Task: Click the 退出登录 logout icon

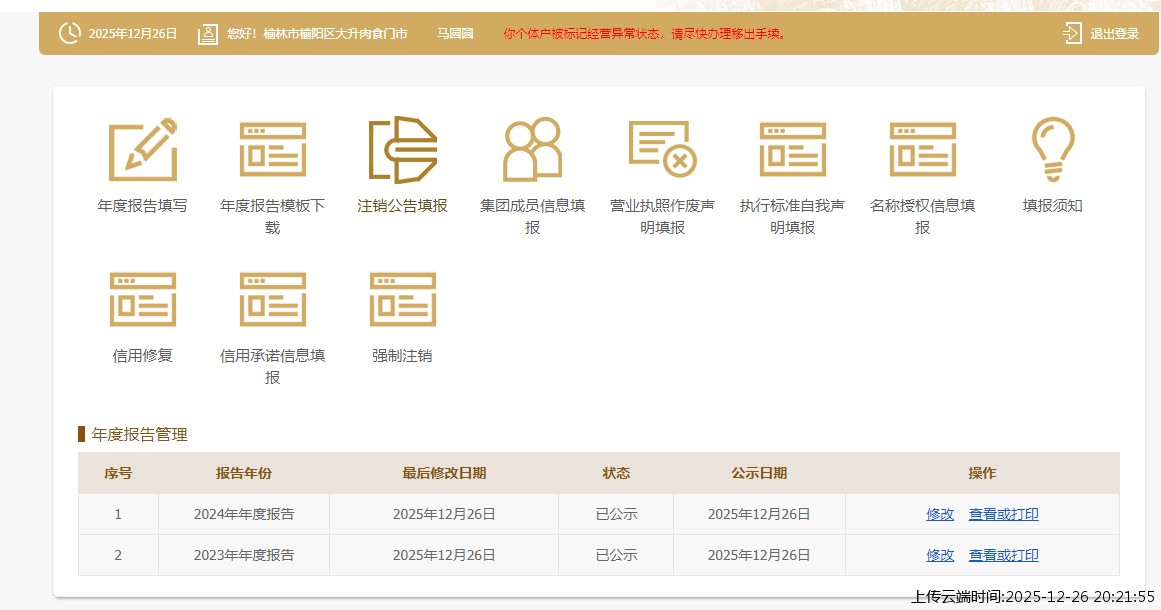Action: (1070, 32)
